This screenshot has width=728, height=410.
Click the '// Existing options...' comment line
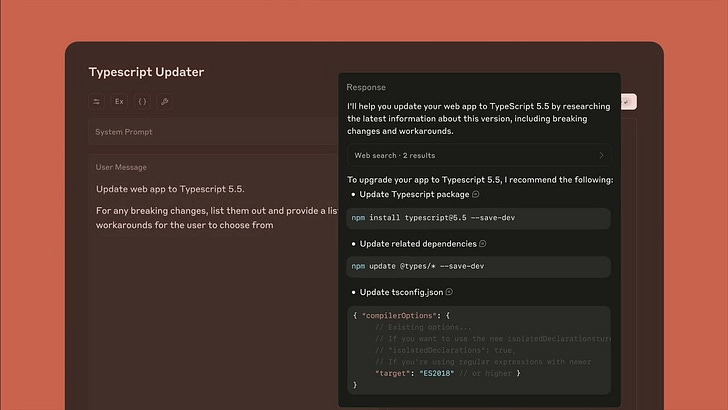click(x=423, y=327)
